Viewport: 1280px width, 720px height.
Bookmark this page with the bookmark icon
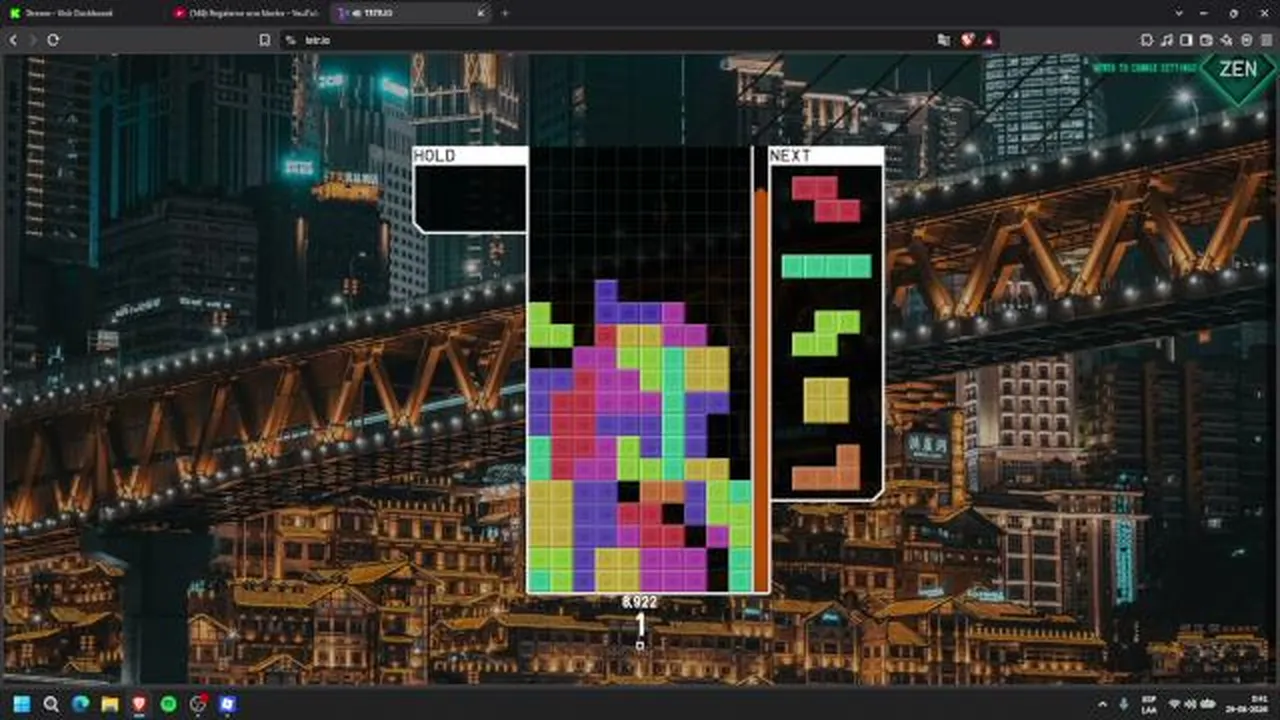[265, 40]
